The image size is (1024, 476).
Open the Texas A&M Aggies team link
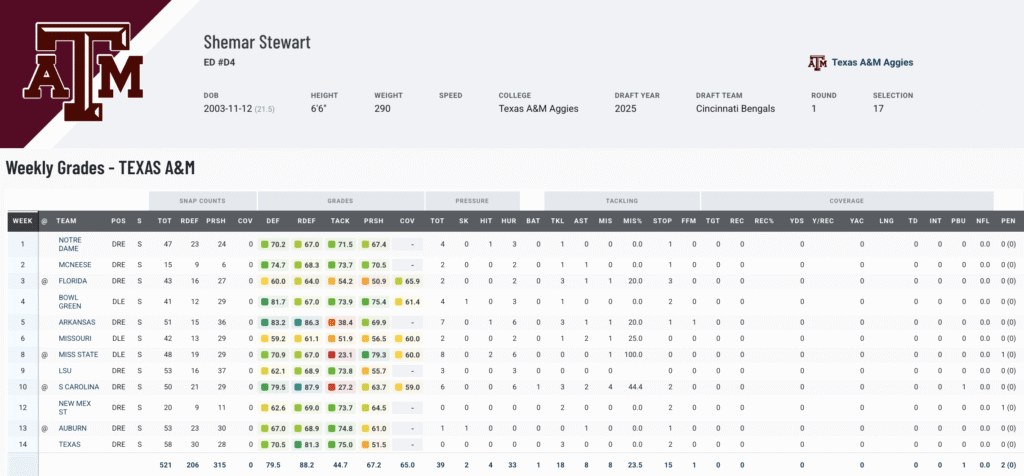[x=872, y=63]
